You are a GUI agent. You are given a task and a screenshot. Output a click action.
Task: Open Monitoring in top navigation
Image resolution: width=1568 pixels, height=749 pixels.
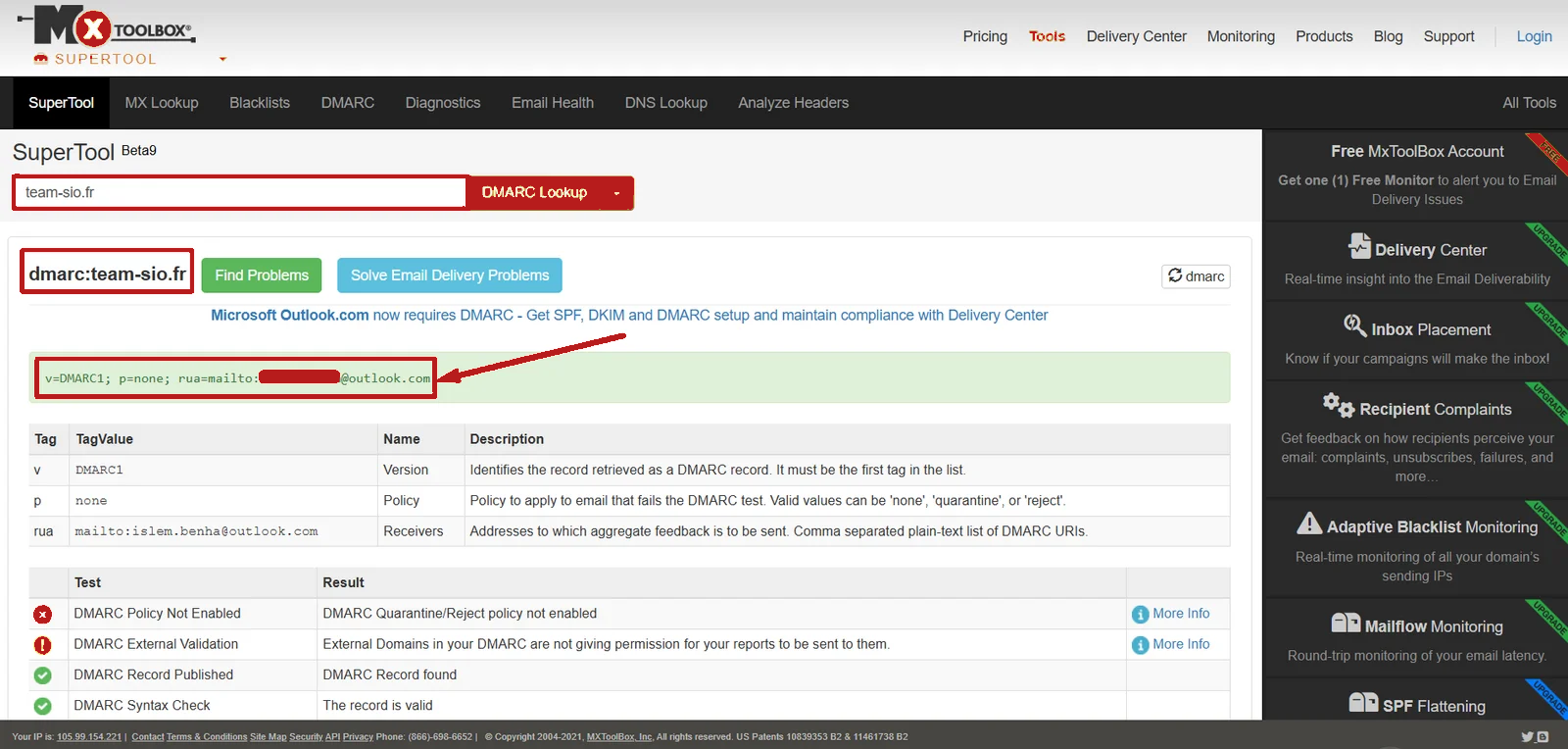point(1241,36)
